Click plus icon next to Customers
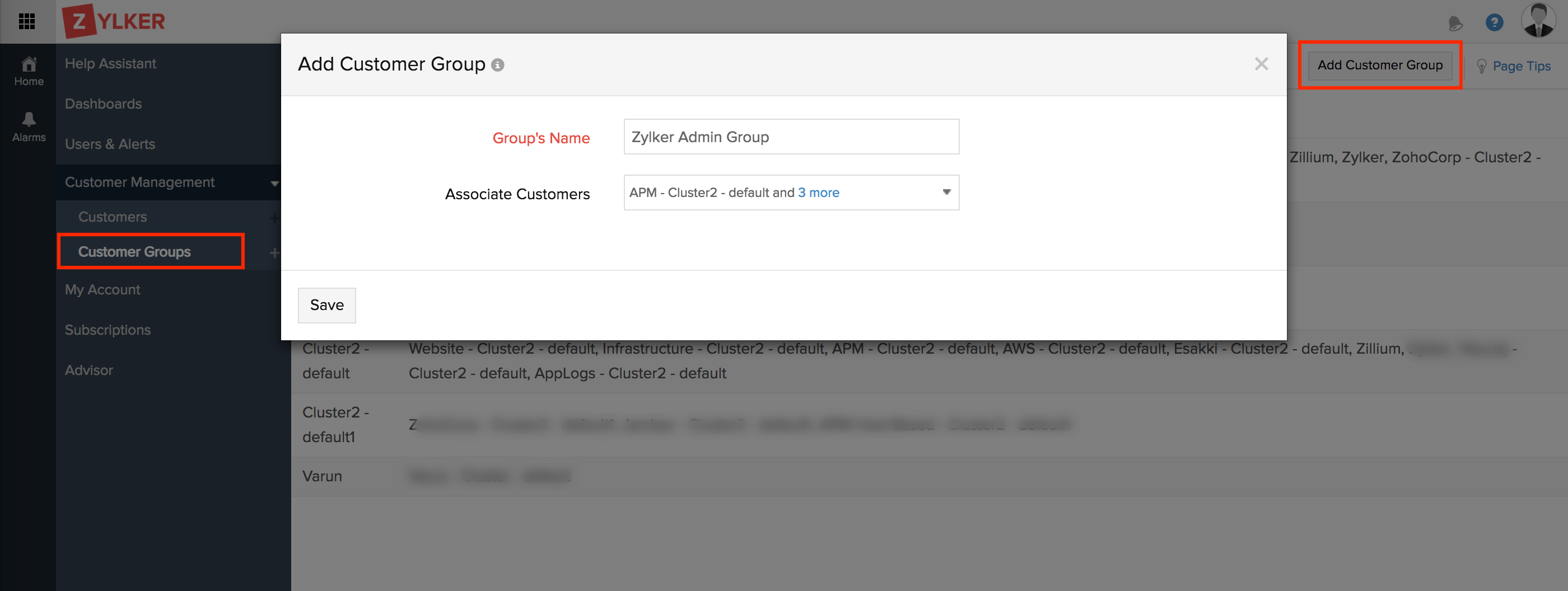The width and height of the screenshot is (1568, 591). pyautogui.click(x=274, y=218)
